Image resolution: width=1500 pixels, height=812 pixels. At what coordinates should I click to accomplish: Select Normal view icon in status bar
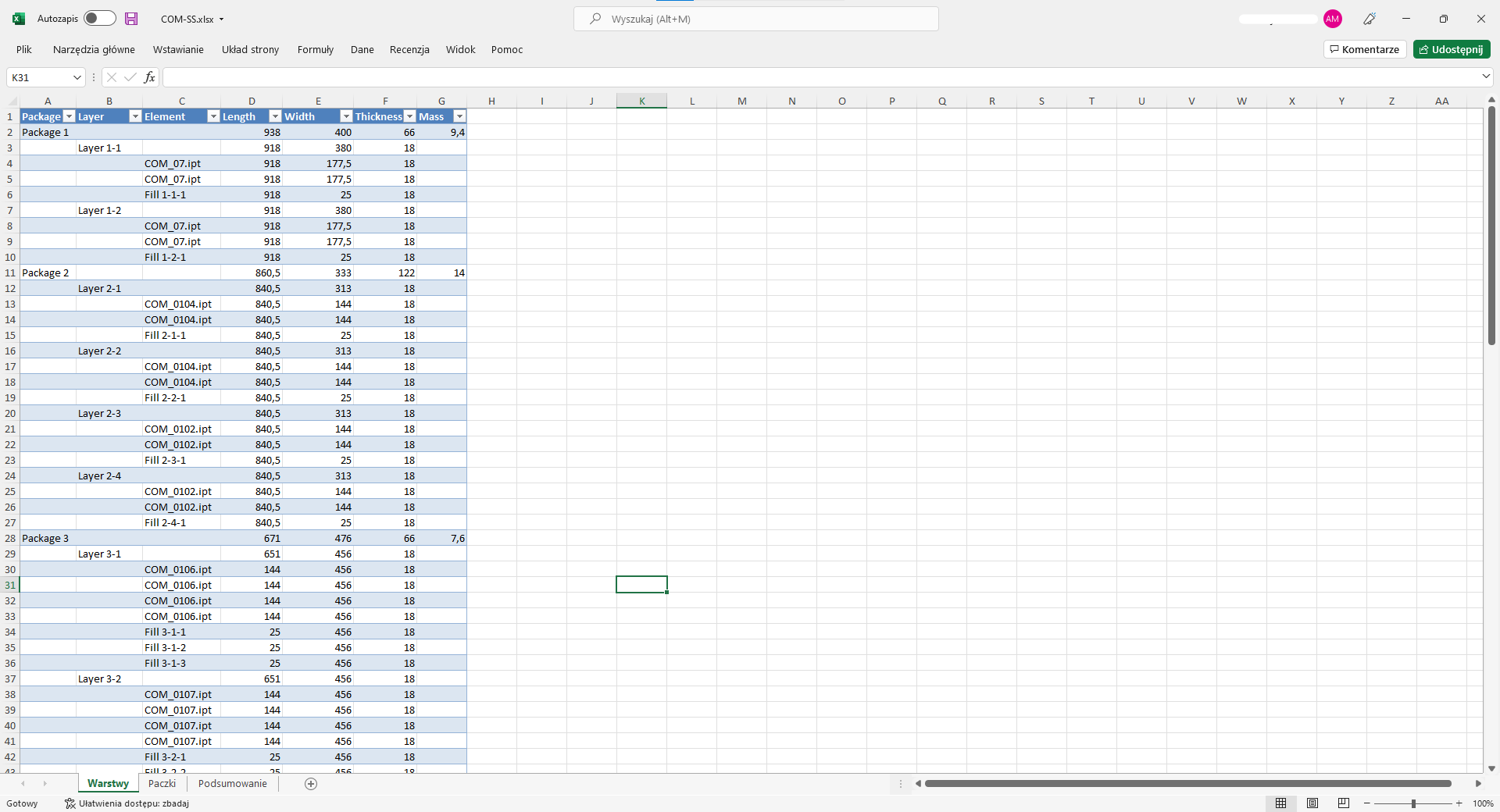click(x=1281, y=803)
